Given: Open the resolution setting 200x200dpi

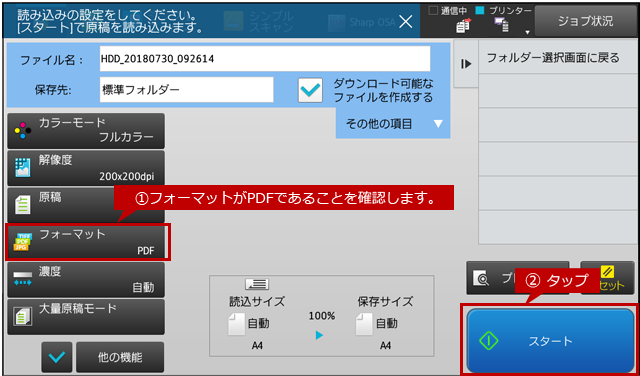Looking at the screenshot, I should (86, 168).
